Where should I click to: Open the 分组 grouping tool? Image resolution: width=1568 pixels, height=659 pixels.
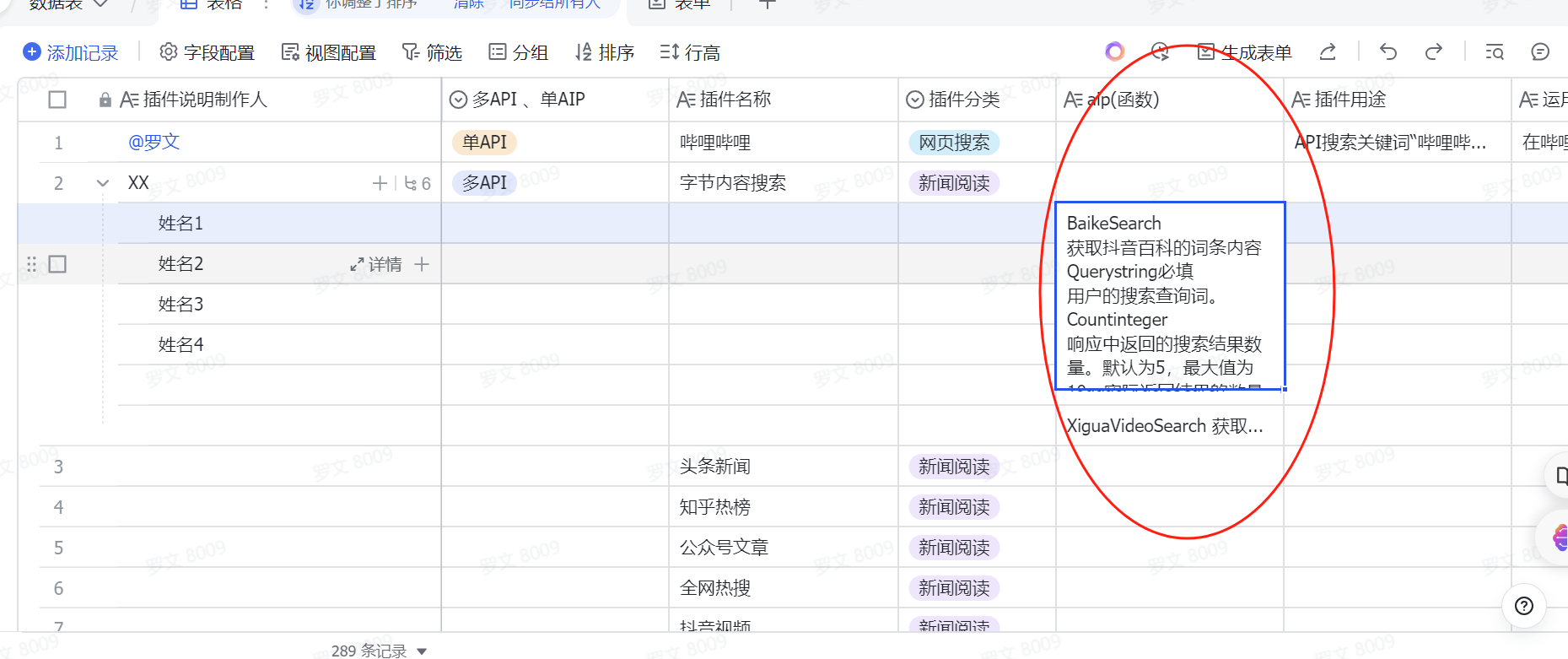pos(518,52)
